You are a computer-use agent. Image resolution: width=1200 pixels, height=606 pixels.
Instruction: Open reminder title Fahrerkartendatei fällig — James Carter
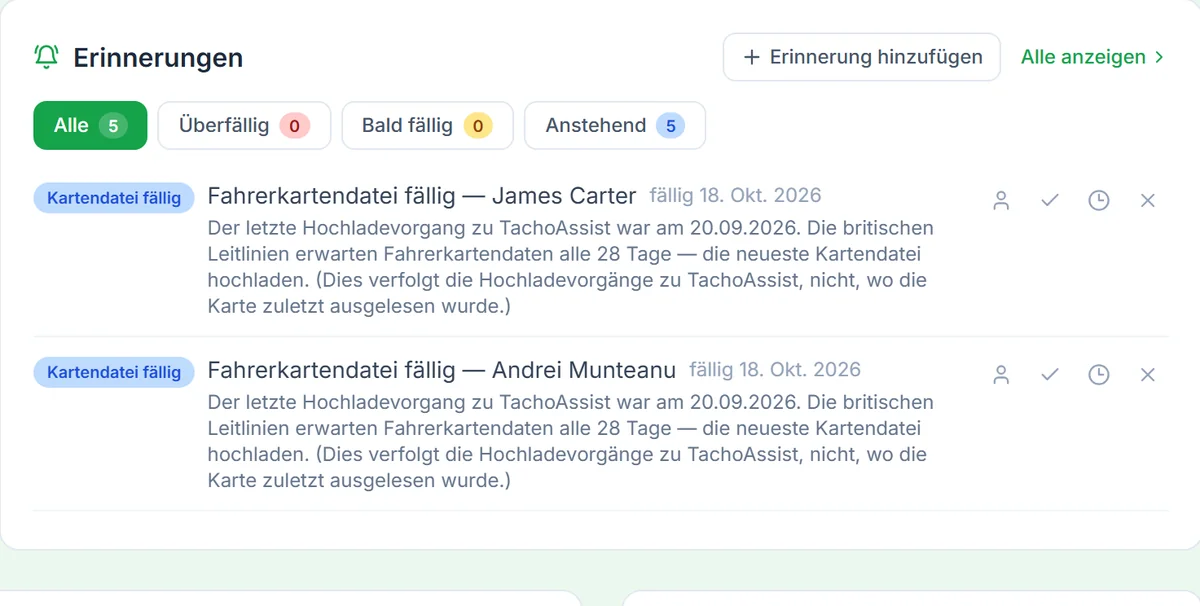click(422, 195)
